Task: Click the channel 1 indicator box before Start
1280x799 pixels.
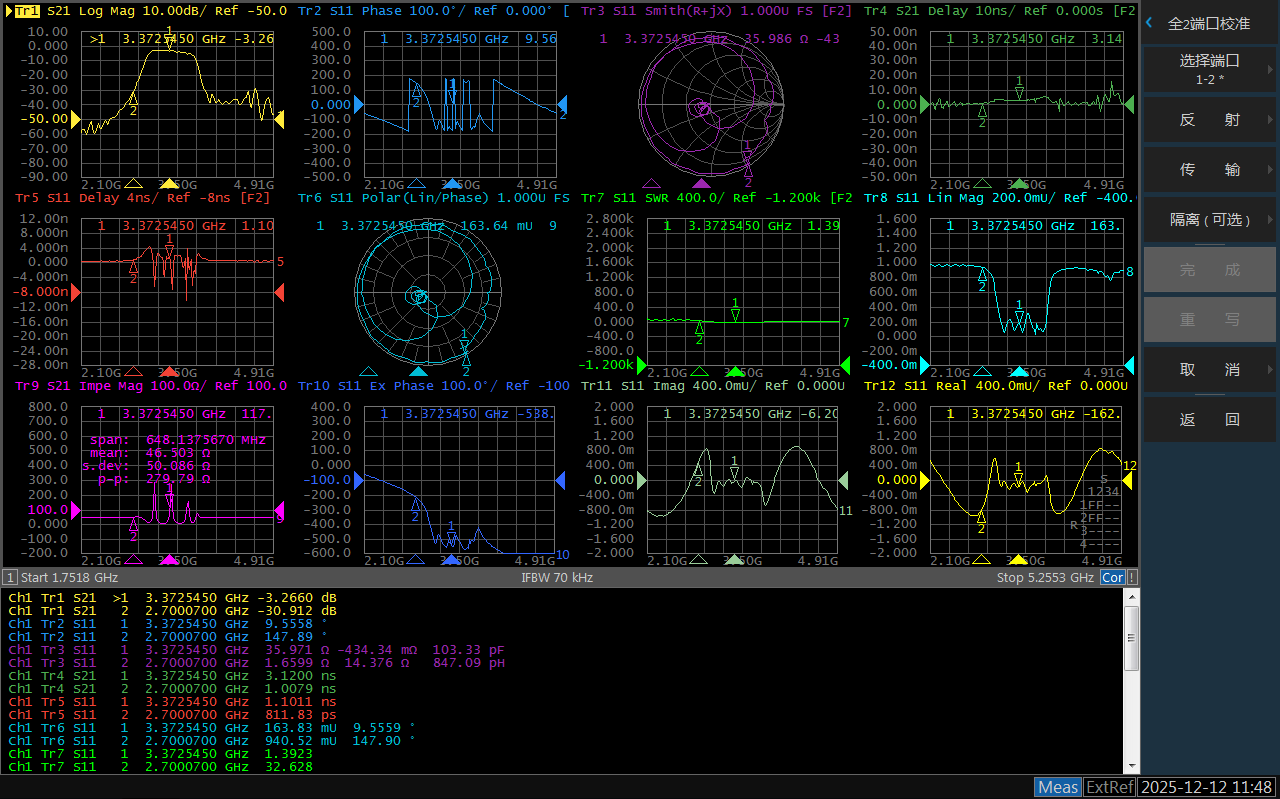Action: click(x=10, y=577)
